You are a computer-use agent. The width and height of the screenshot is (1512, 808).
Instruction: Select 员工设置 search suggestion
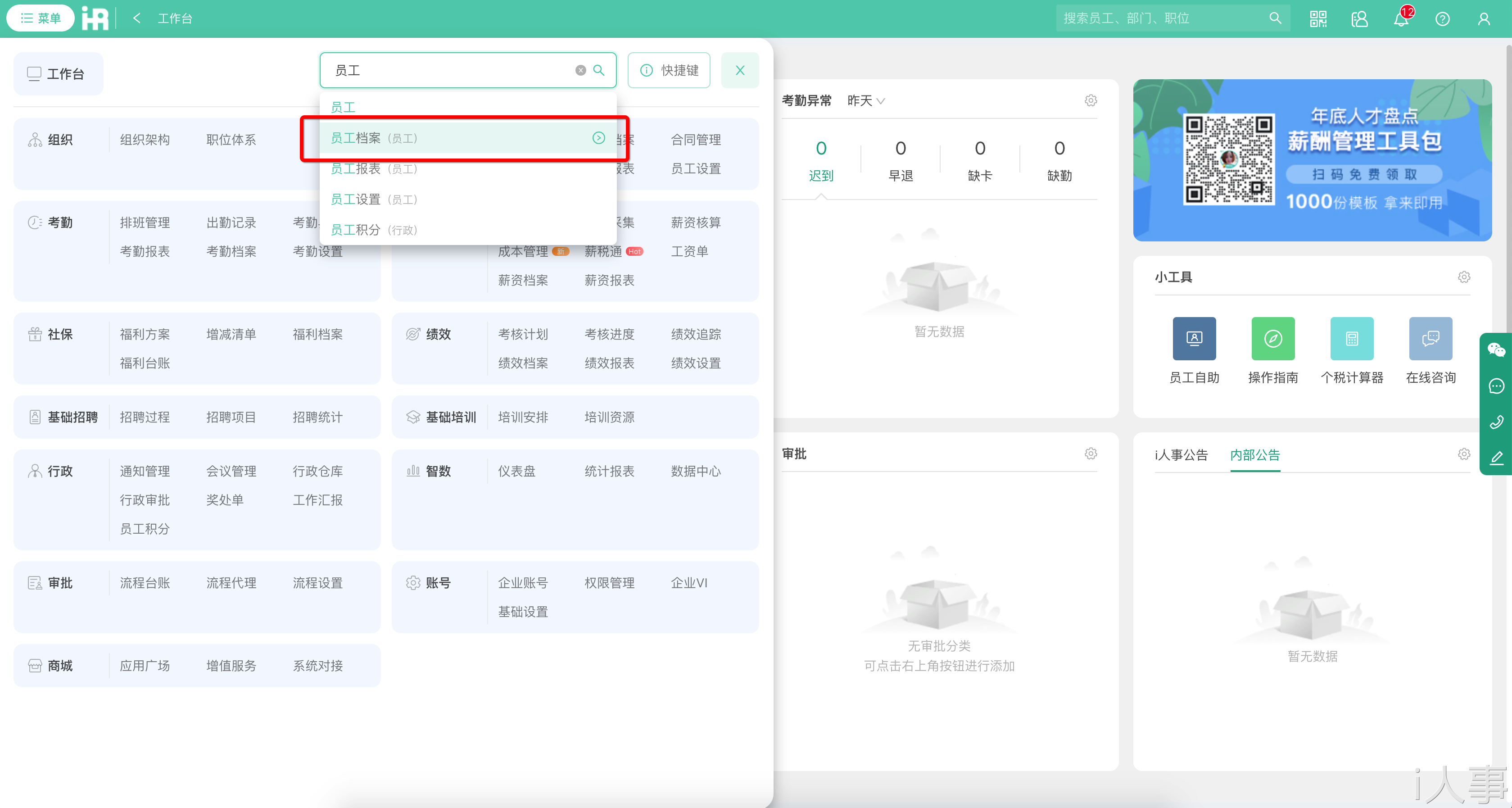click(x=468, y=199)
